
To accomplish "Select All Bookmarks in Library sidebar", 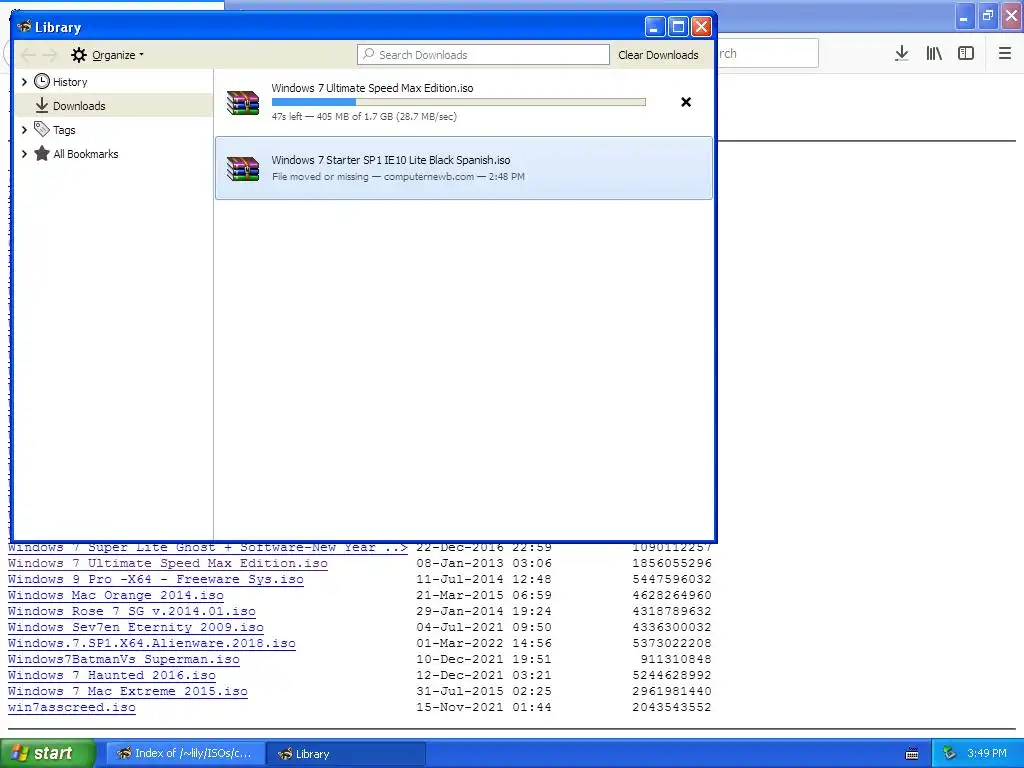I will 86,154.
